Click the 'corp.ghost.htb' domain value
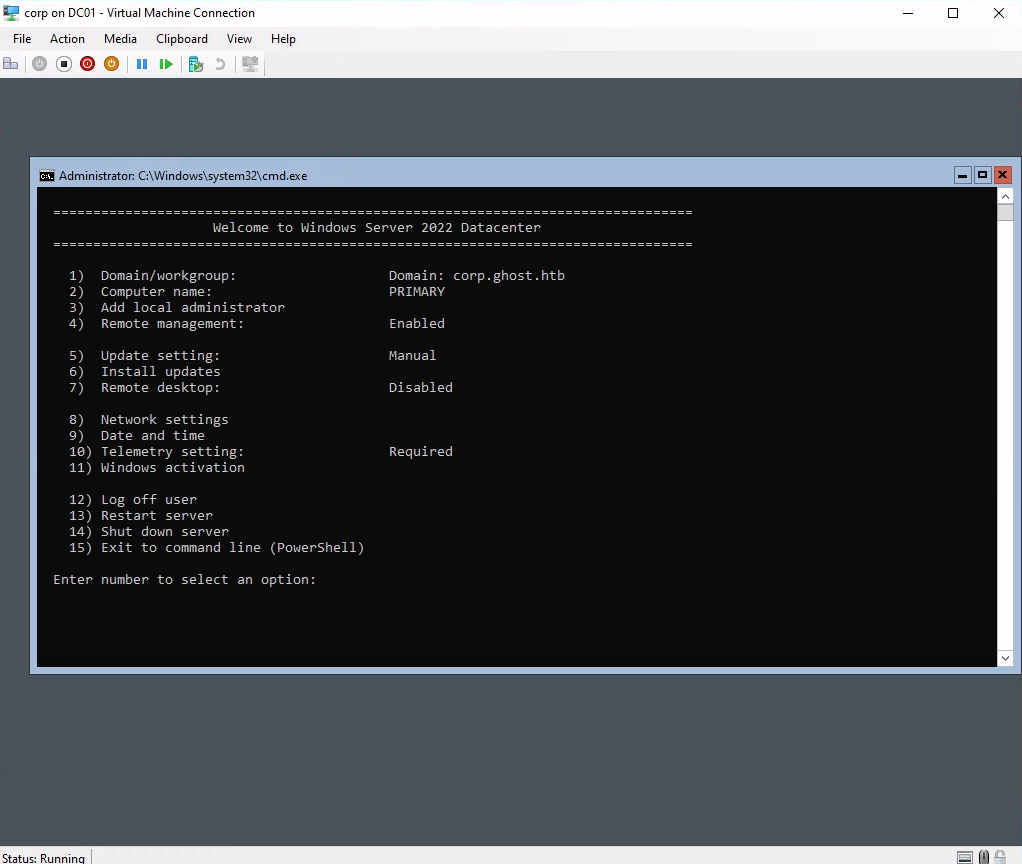Screen dimensions: 1022x864 509,276
